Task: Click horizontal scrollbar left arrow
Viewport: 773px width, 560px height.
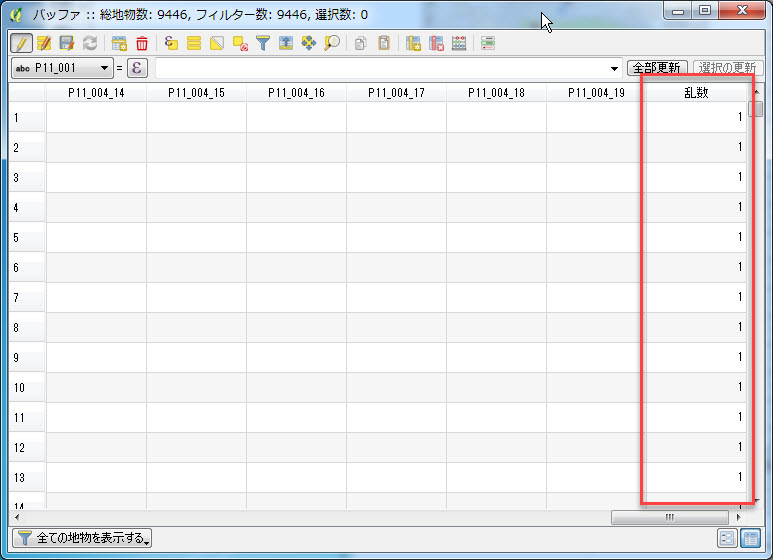Action: pos(17,517)
